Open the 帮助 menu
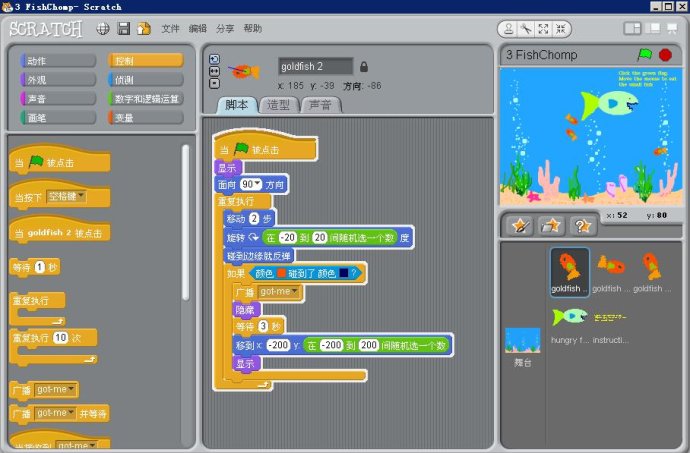This screenshot has height=453, width=690. (253, 29)
